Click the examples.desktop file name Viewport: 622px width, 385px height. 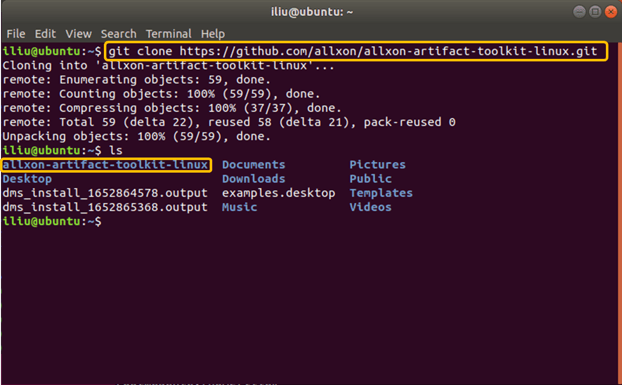coord(278,193)
